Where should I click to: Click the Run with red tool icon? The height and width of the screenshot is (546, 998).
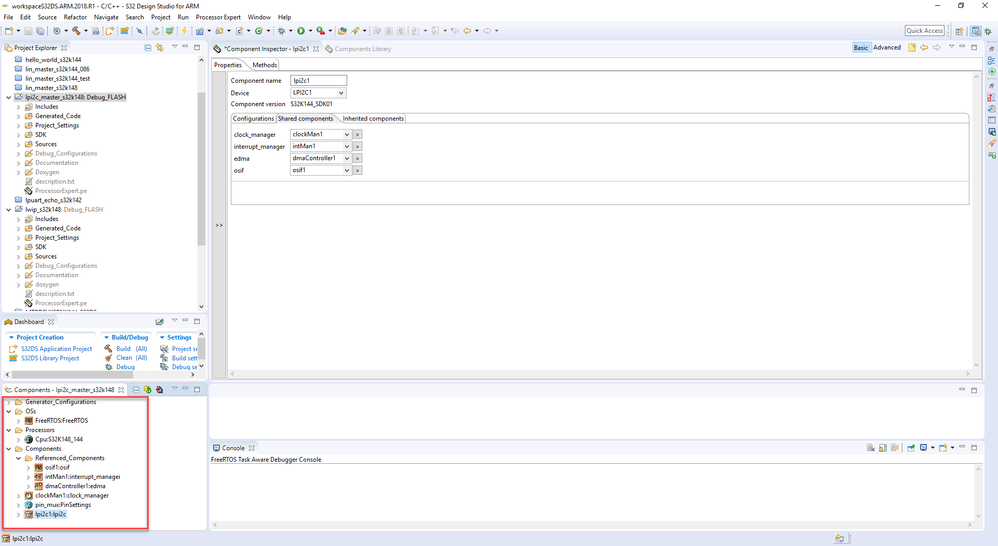321,31
